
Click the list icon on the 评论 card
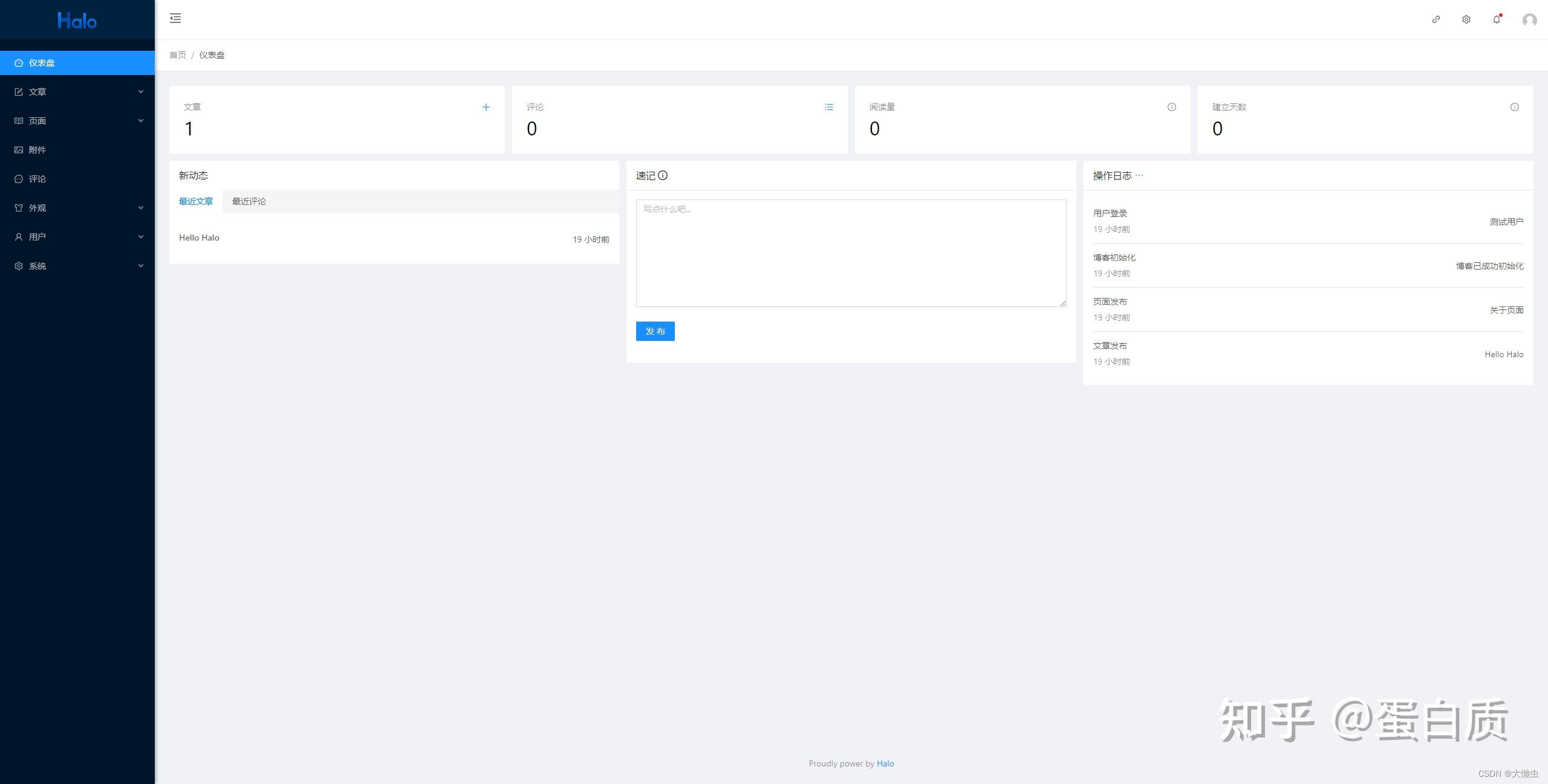(829, 107)
